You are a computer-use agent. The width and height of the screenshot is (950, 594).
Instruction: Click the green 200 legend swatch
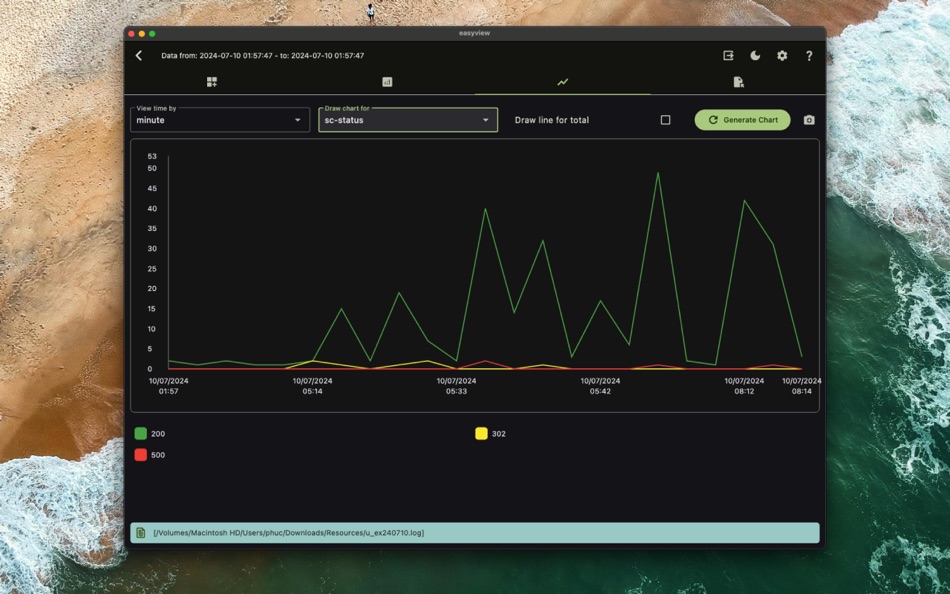[141, 433]
